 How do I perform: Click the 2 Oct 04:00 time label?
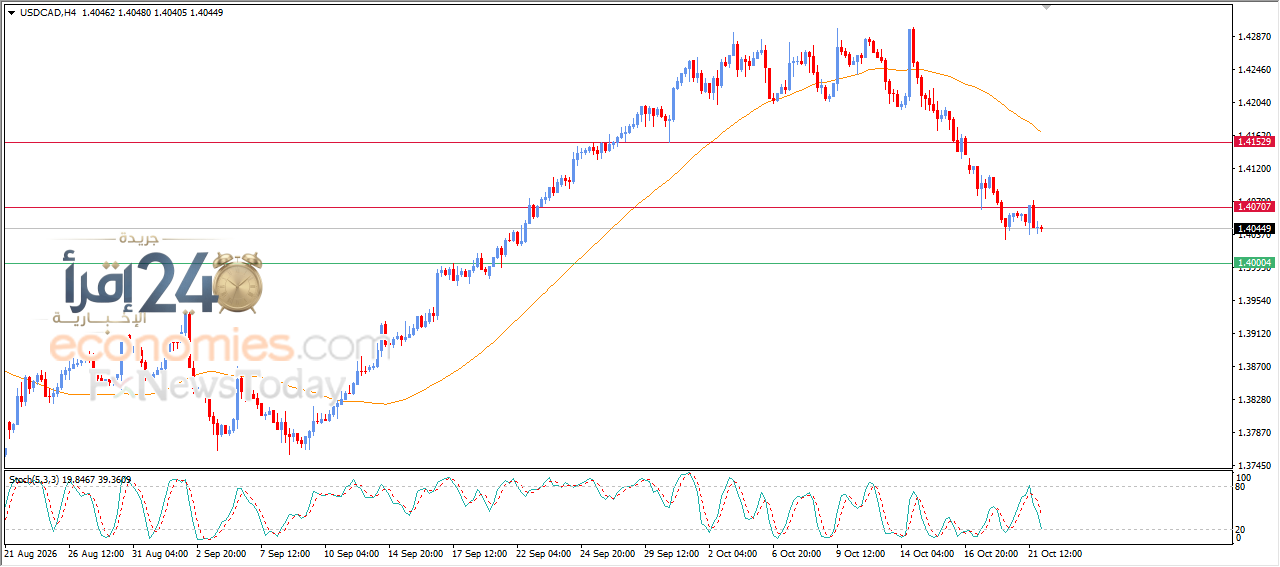point(734,553)
